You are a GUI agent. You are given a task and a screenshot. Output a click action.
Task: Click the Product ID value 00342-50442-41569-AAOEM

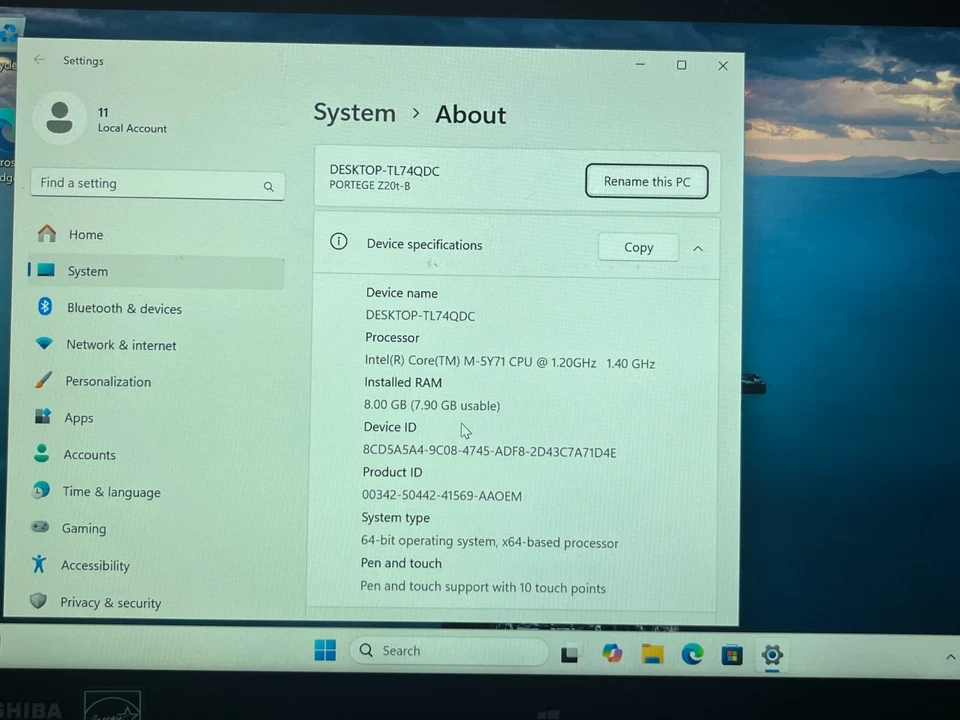441,495
